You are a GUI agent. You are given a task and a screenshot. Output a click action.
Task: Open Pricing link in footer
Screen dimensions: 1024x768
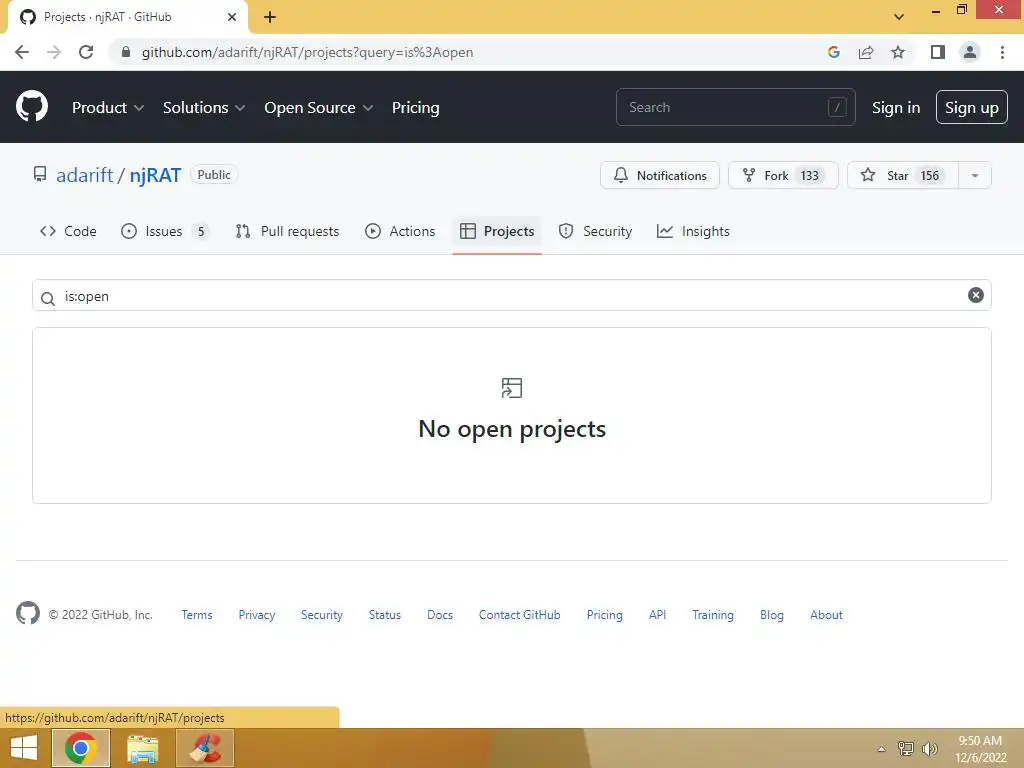click(x=604, y=615)
